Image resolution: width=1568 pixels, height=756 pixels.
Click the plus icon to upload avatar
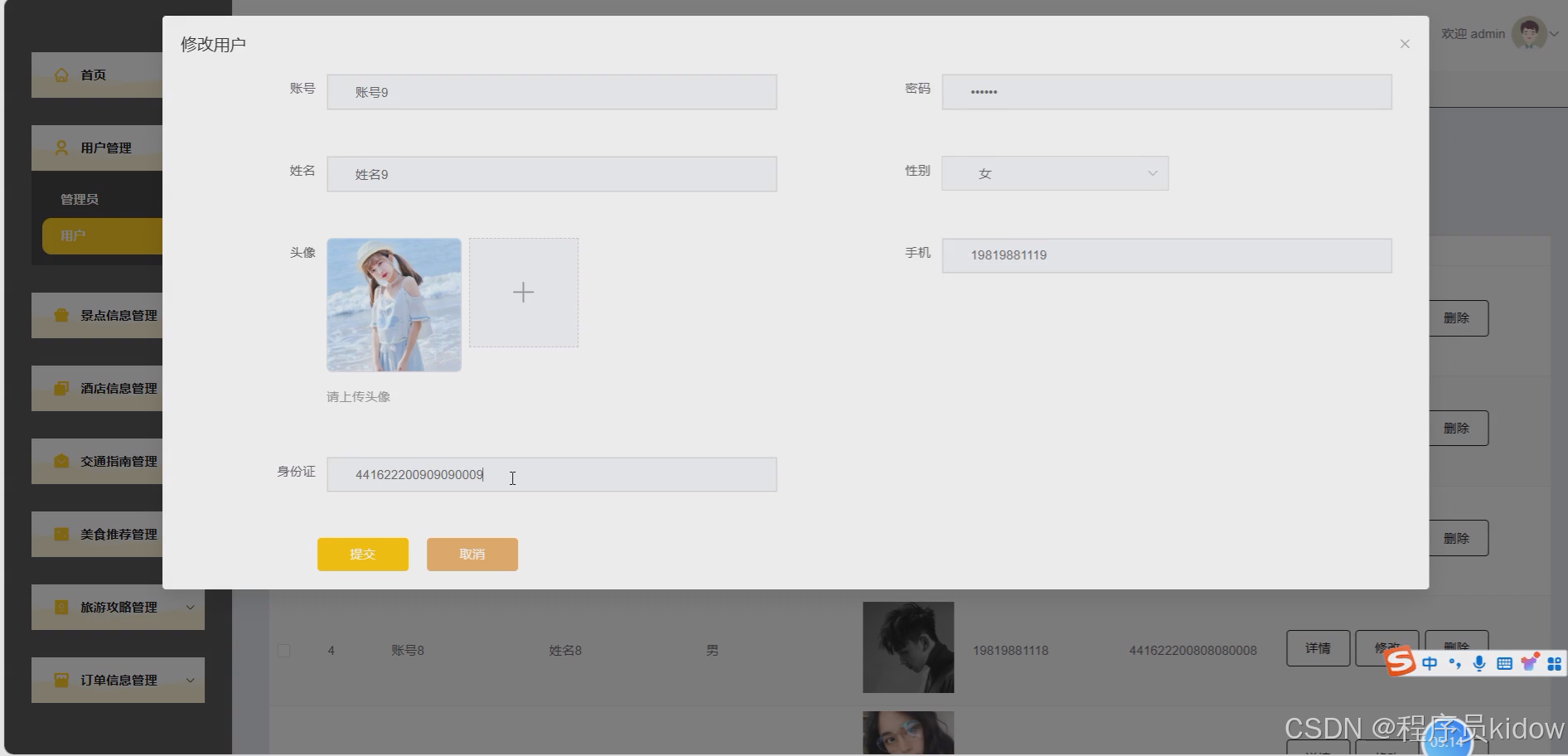tap(524, 293)
